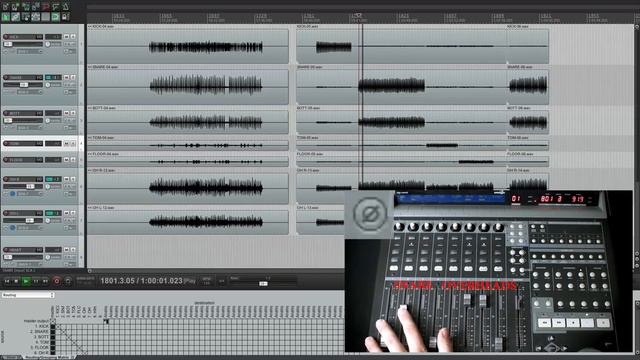Toggle the transport Repeat loop button
The image size is (640, 360).
tap(68, 281)
